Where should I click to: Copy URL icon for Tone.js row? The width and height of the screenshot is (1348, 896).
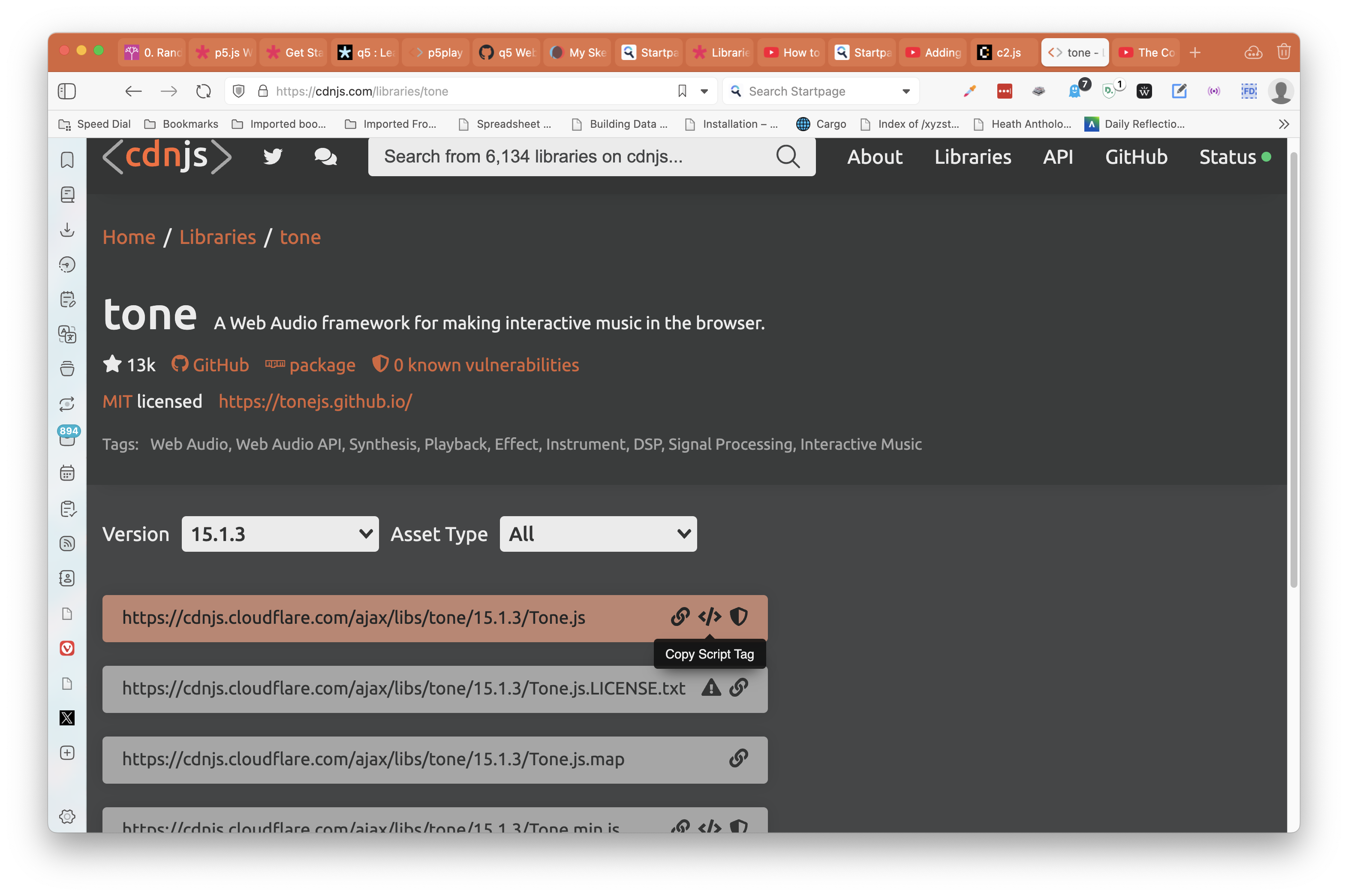tap(680, 617)
